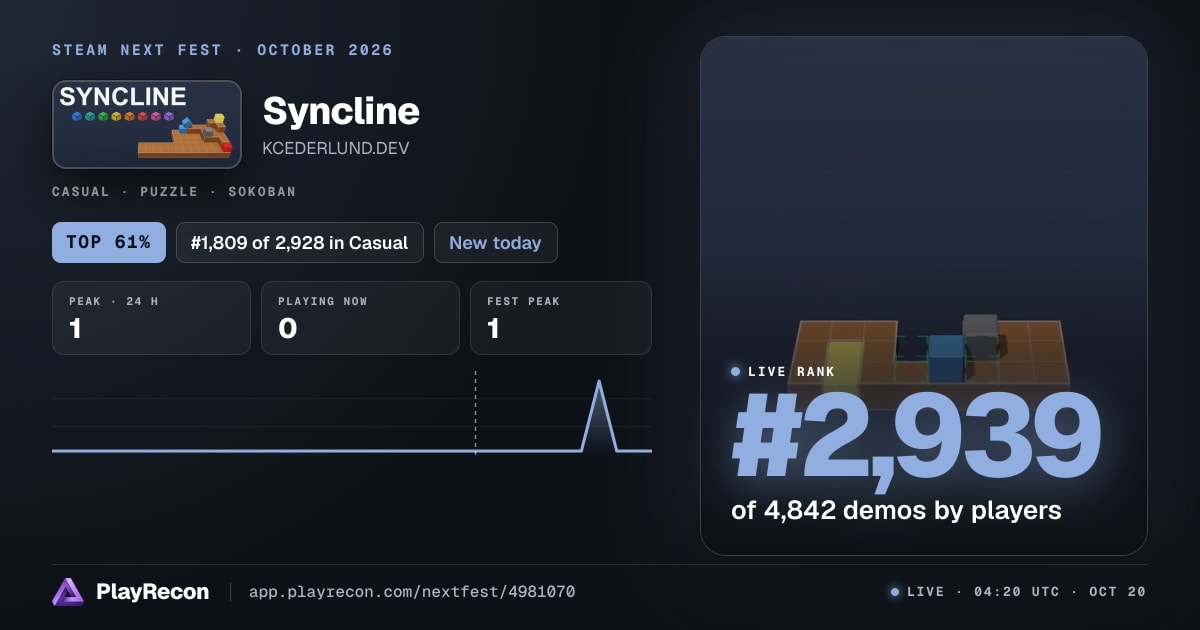Screen dimensions: 1200x630
Task: Click the LIVE RANK indicator dot
Action: point(736,372)
